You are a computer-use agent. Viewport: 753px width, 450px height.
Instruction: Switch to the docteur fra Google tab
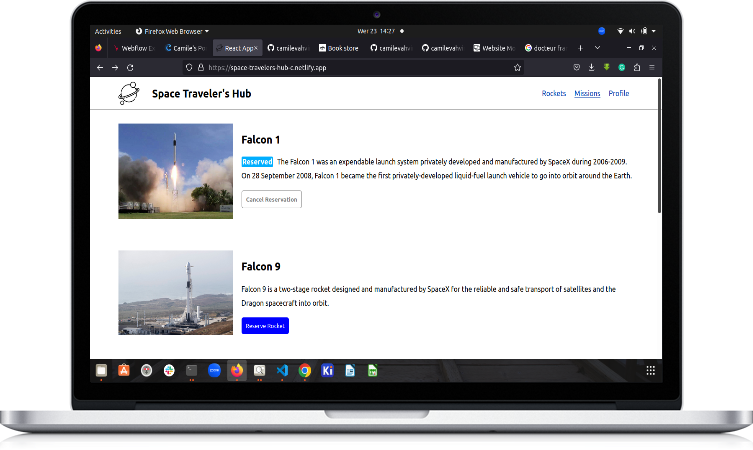pyautogui.click(x=545, y=48)
